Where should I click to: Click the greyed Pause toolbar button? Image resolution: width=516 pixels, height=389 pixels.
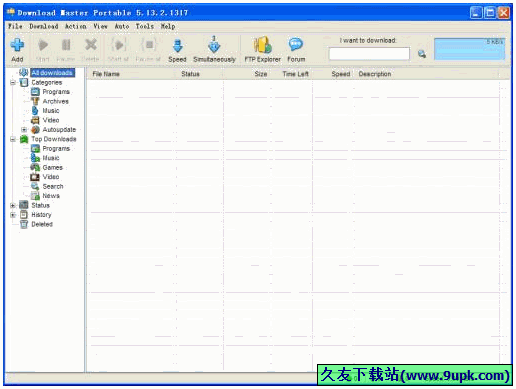(x=66, y=49)
